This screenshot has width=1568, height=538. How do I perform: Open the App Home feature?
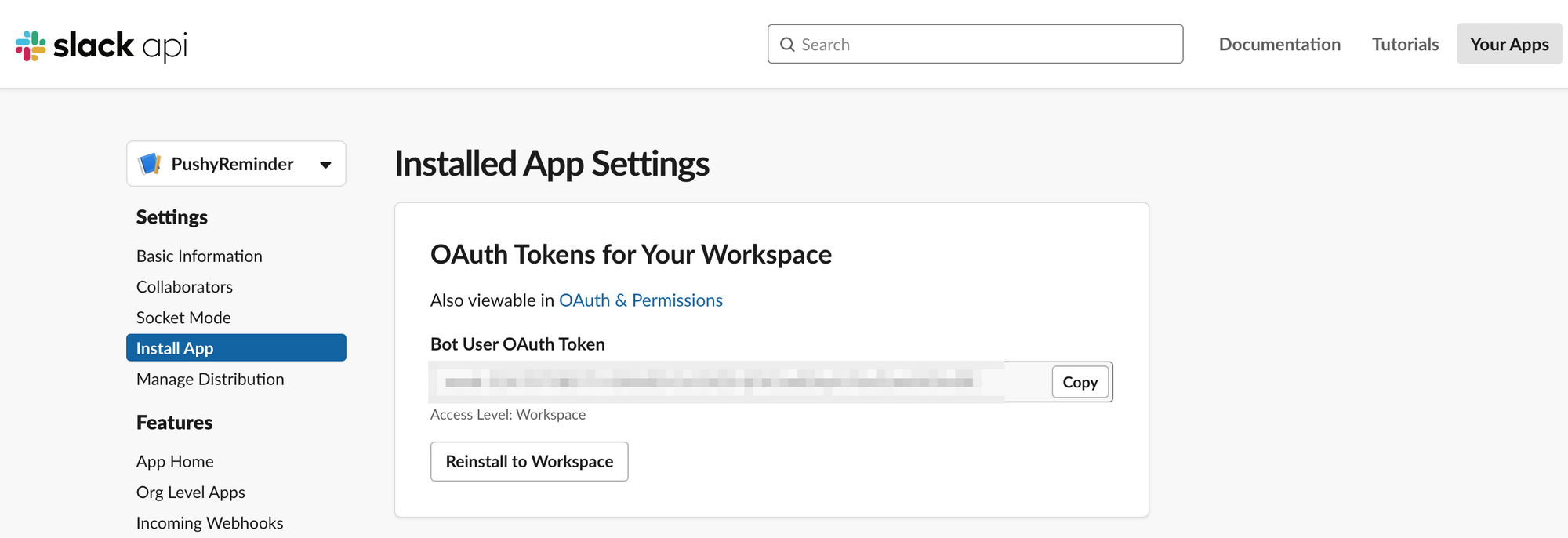[175, 462]
